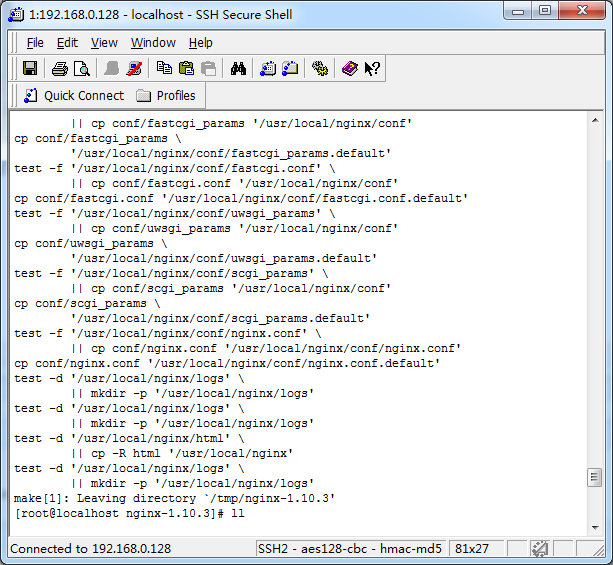Image resolution: width=613 pixels, height=565 pixels.
Task: Click 'cp conf/scgi_params \' line
Action: tap(88, 303)
